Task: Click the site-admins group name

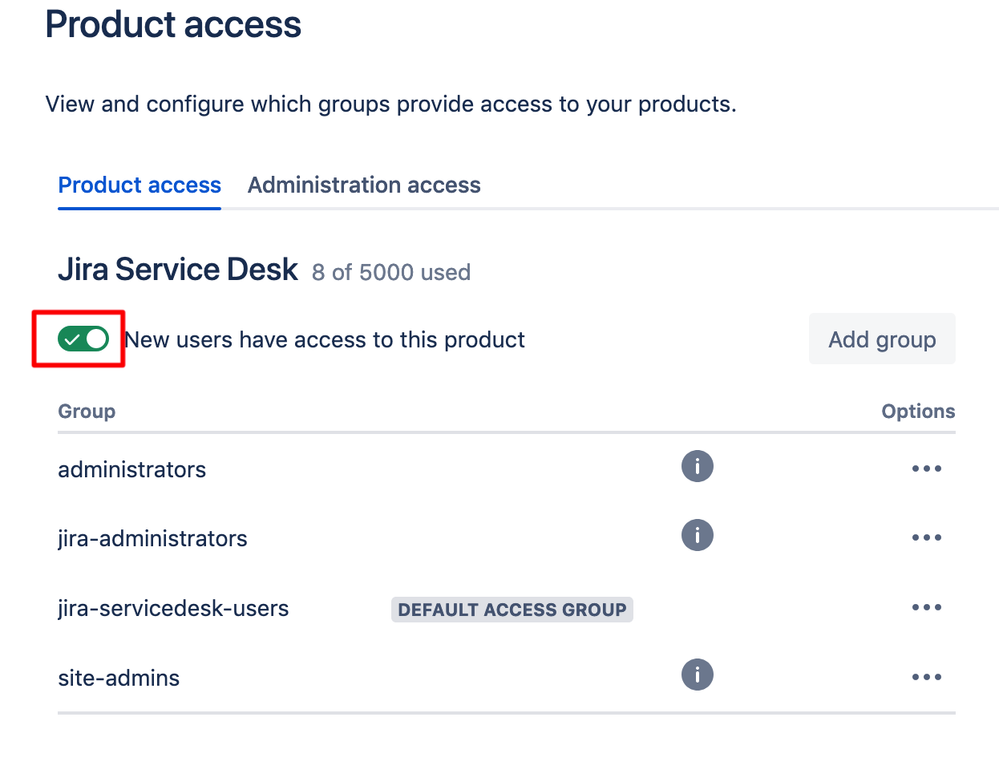Action: point(119,678)
